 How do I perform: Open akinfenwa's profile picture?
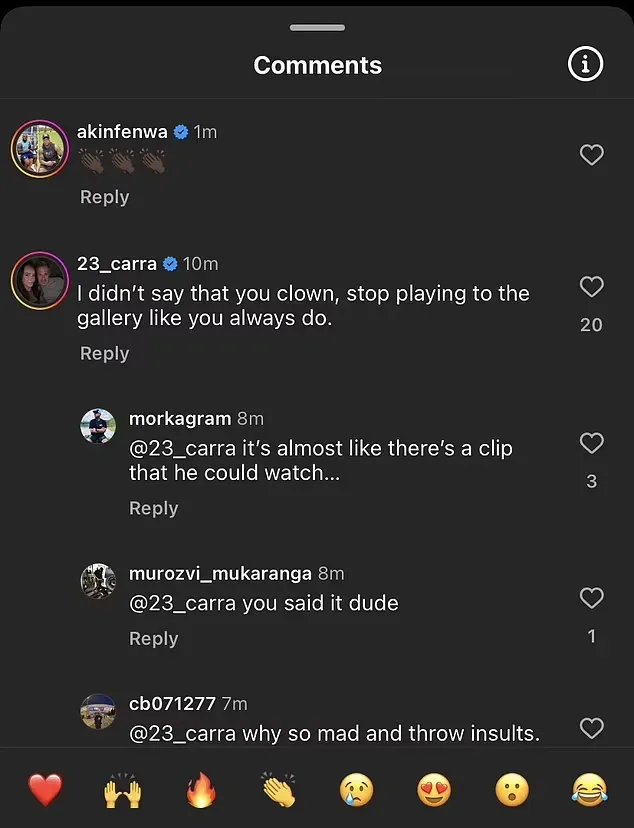39,149
